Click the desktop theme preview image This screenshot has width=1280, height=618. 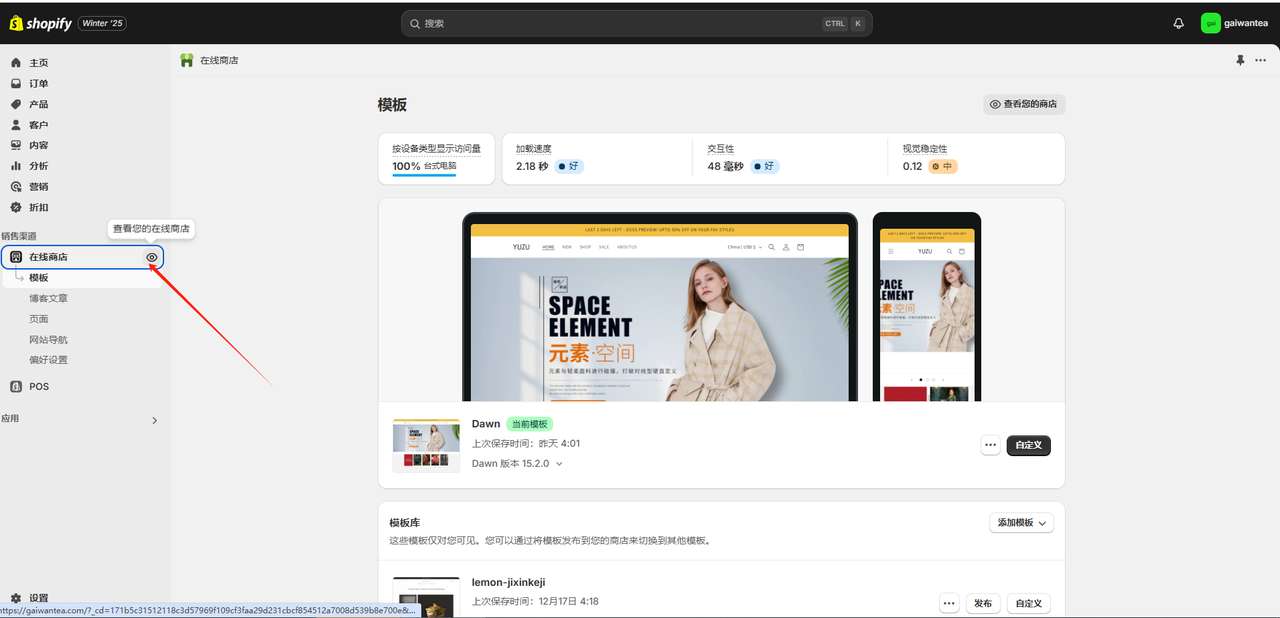click(660, 307)
